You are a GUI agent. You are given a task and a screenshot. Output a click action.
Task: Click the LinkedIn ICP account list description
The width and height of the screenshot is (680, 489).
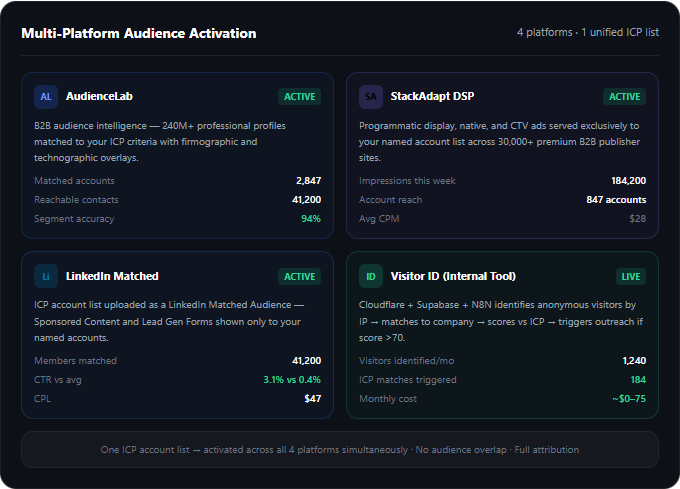click(169, 321)
